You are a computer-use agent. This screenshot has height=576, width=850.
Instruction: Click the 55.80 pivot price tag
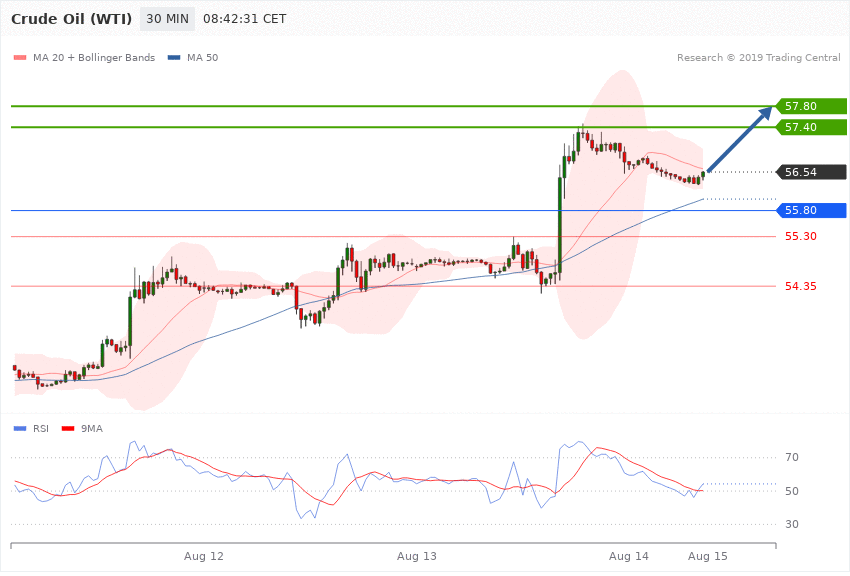click(x=811, y=210)
